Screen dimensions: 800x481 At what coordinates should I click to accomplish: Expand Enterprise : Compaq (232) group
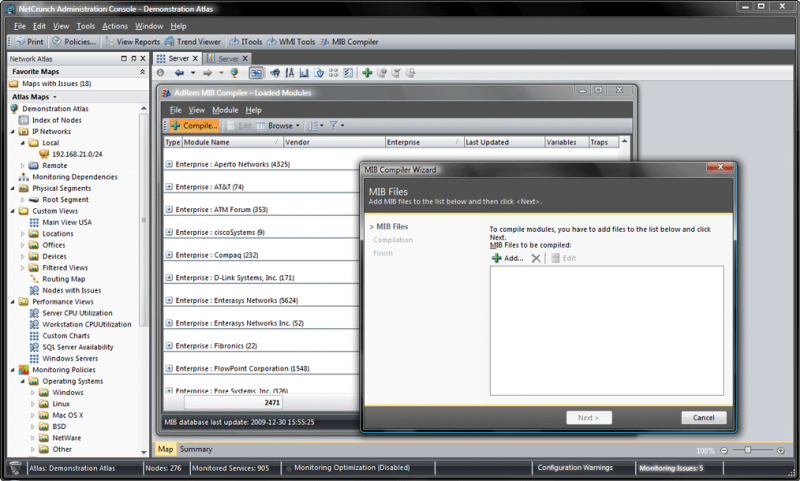click(169, 255)
